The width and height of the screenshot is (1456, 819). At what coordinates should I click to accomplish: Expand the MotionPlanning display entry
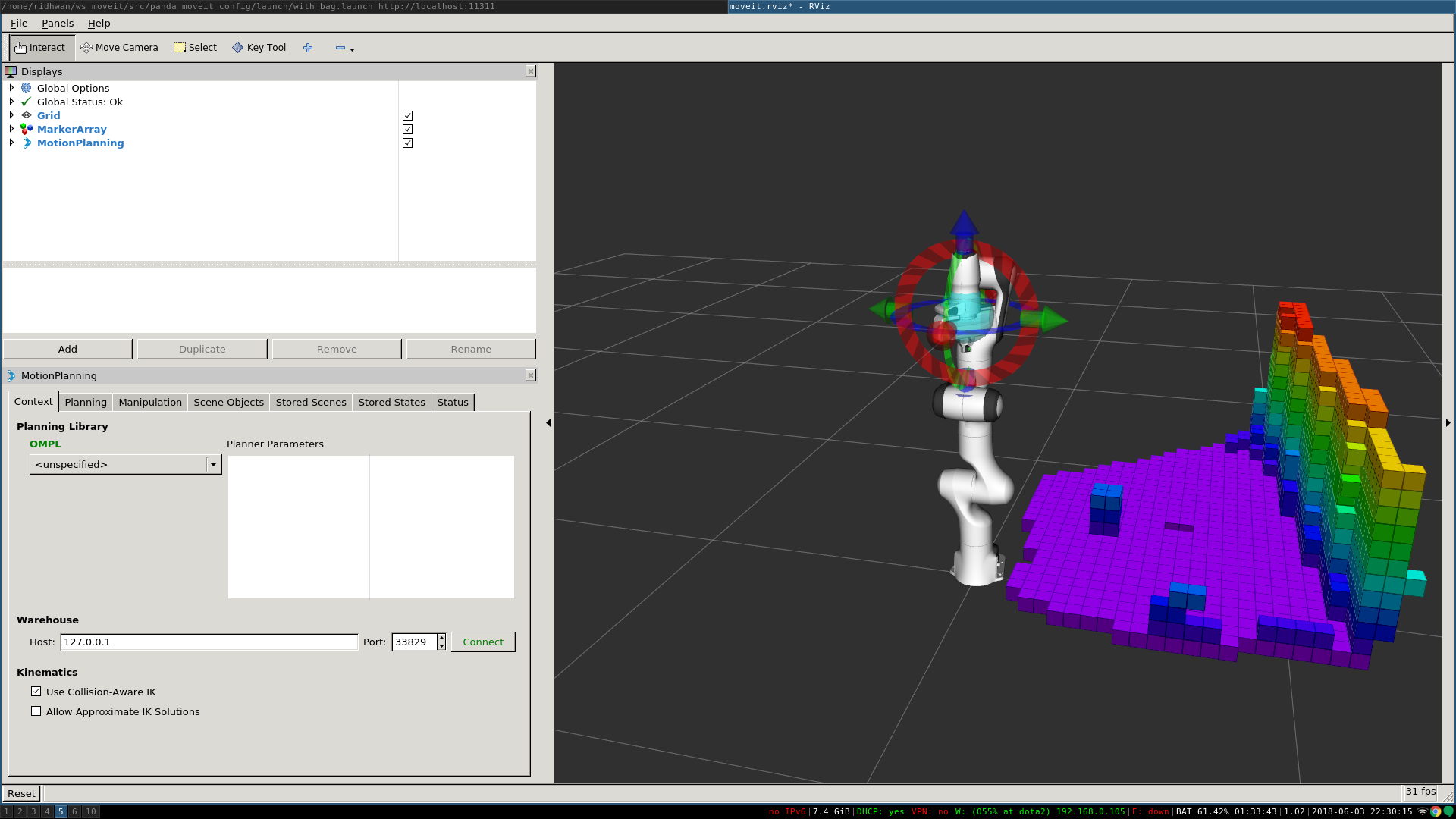pyautogui.click(x=11, y=143)
